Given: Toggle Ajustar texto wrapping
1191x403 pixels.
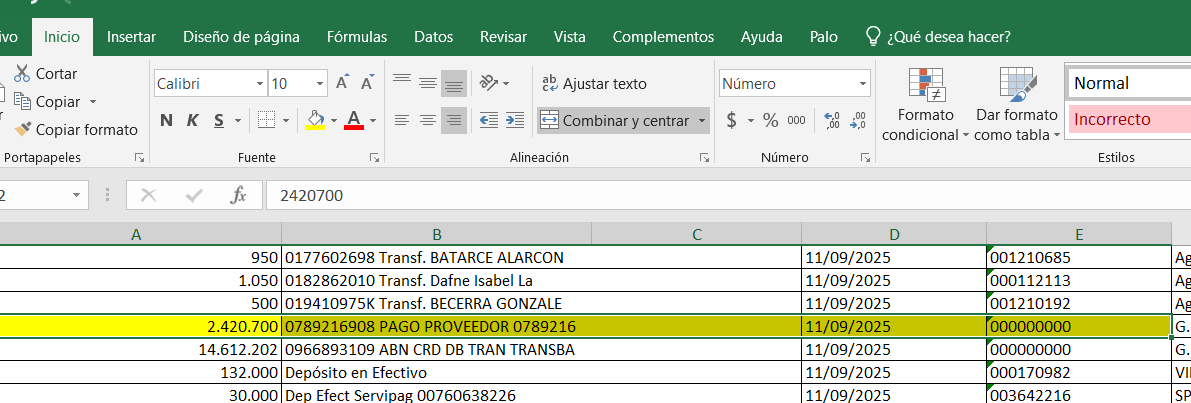Looking at the screenshot, I should [594, 84].
